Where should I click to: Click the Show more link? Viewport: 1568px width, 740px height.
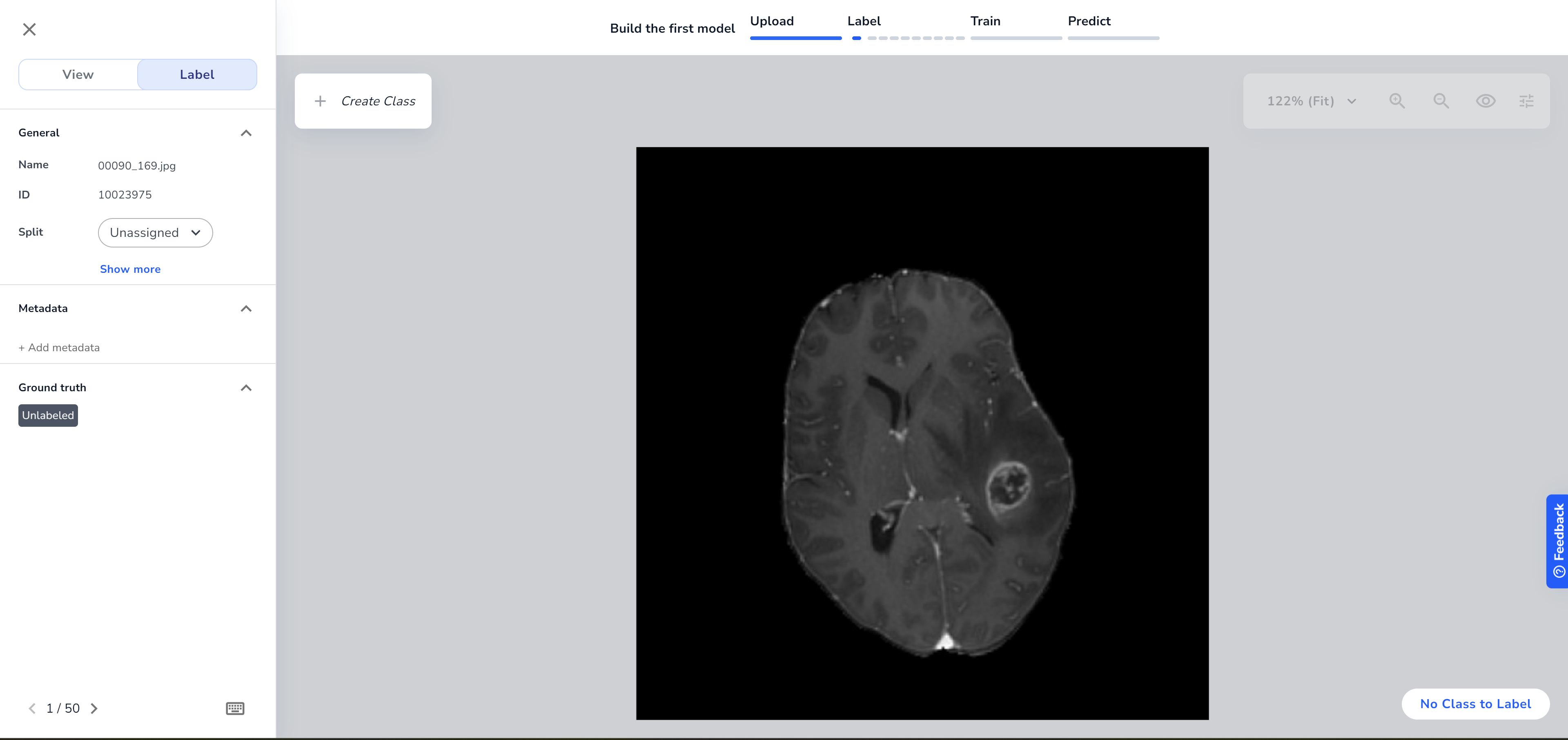[x=130, y=269]
